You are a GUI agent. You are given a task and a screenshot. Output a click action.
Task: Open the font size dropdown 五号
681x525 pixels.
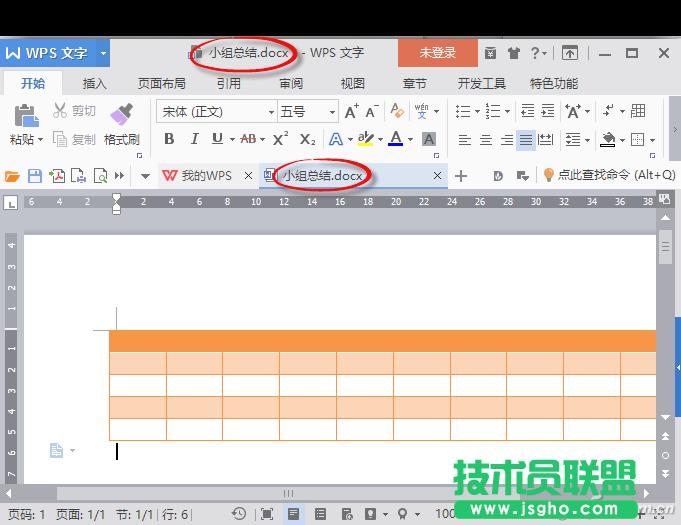(x=307, y=111)
